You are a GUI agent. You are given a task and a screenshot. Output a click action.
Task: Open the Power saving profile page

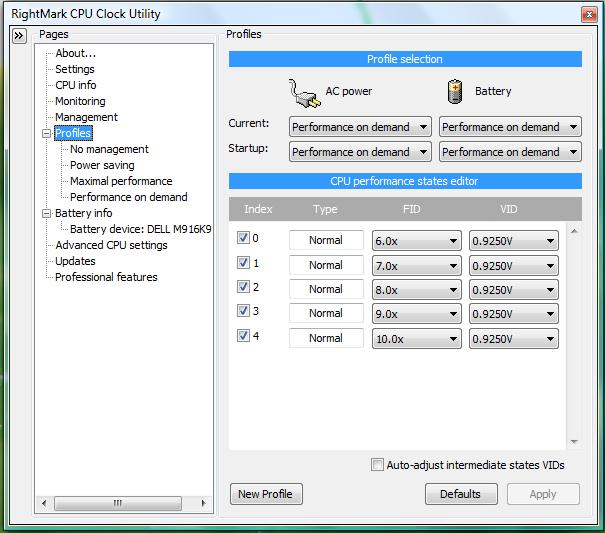(102, 165)
